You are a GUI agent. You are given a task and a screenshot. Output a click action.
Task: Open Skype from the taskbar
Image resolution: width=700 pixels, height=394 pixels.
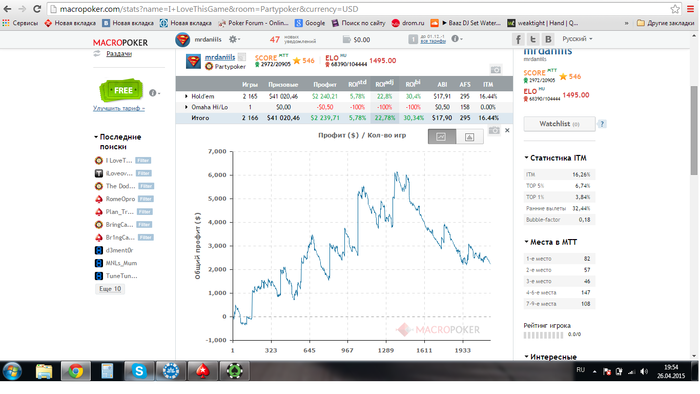[x=139, y=371]
